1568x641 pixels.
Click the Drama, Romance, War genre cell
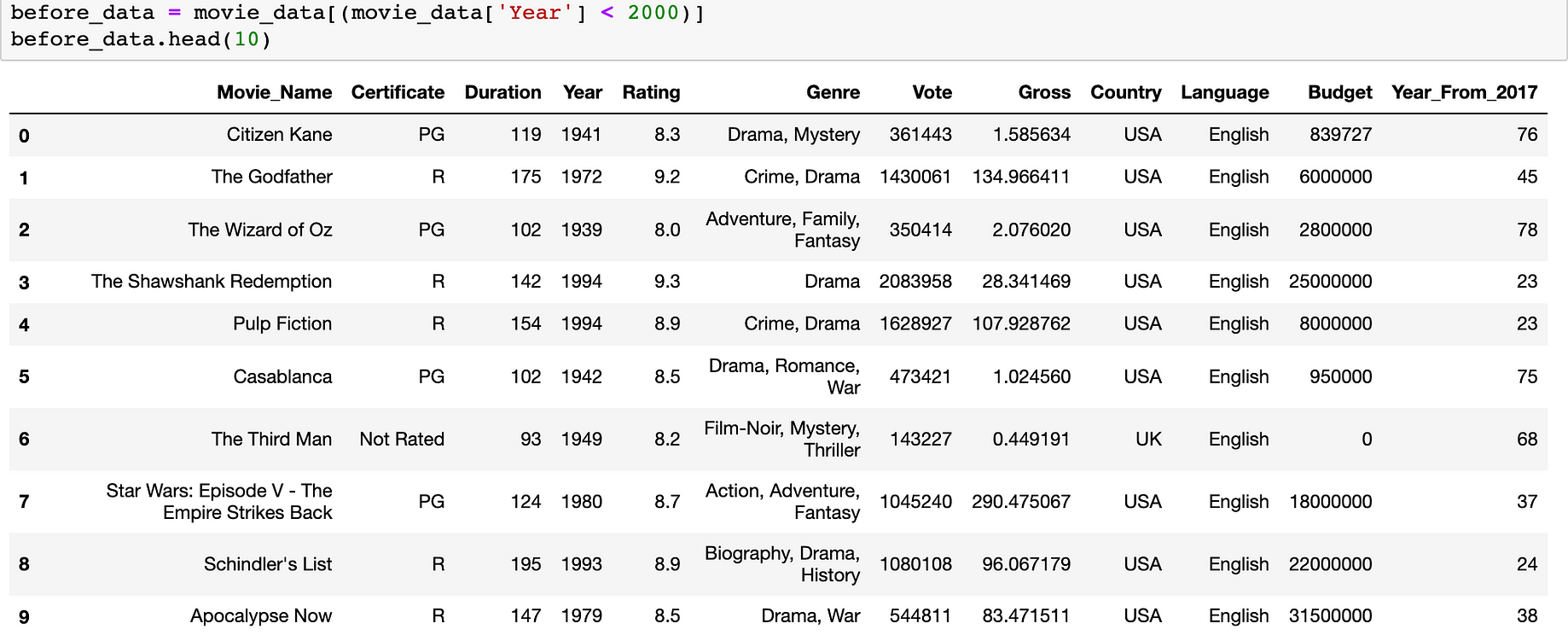[x=784, y=376]
